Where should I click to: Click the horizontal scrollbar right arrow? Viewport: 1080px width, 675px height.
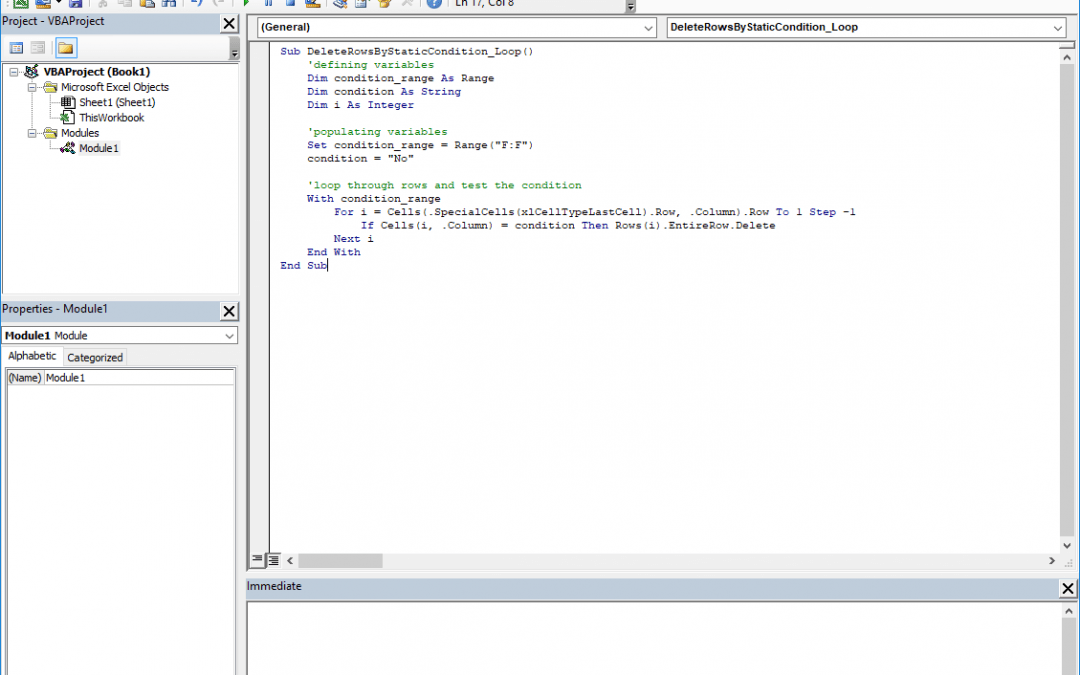tap(1052, 561)
